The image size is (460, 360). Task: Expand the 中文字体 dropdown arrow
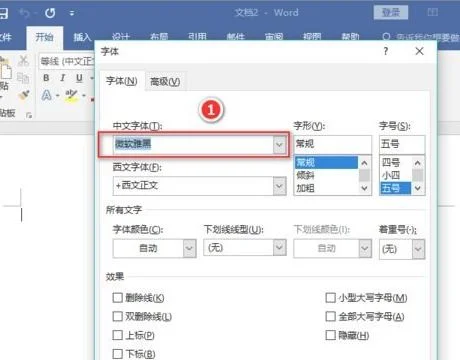(x=280, y=145)
